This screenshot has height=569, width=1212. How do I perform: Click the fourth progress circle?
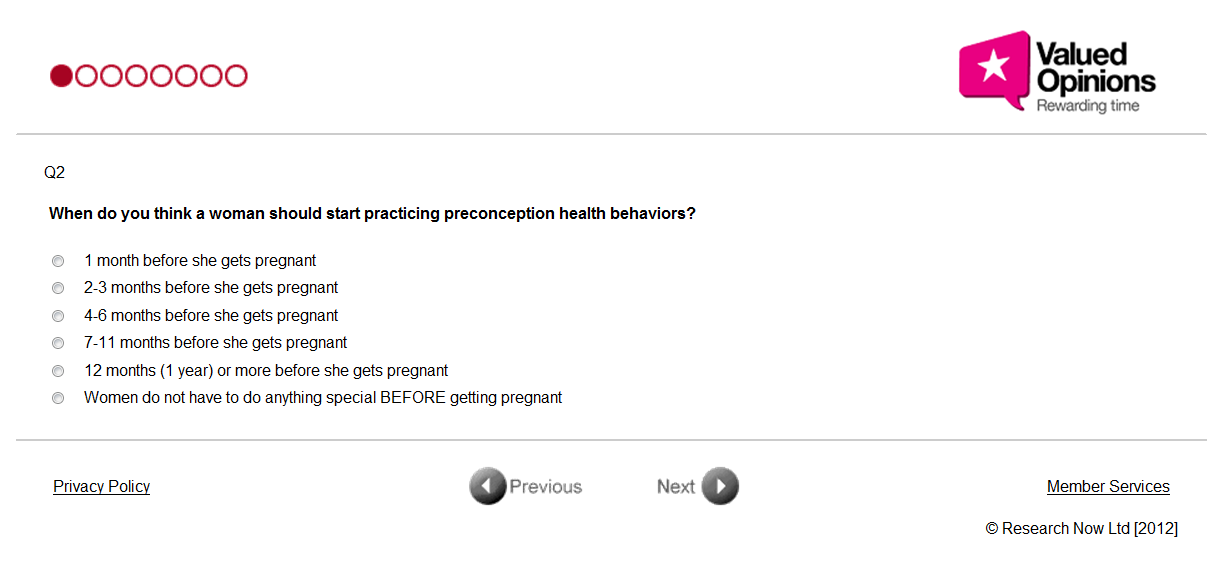(136, 76)
